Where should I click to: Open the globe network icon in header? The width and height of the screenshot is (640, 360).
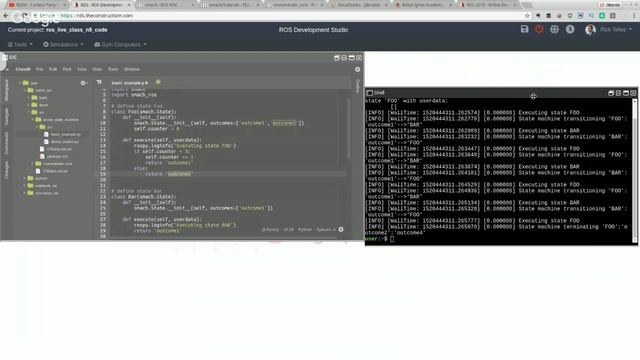[x=554, y=29]
